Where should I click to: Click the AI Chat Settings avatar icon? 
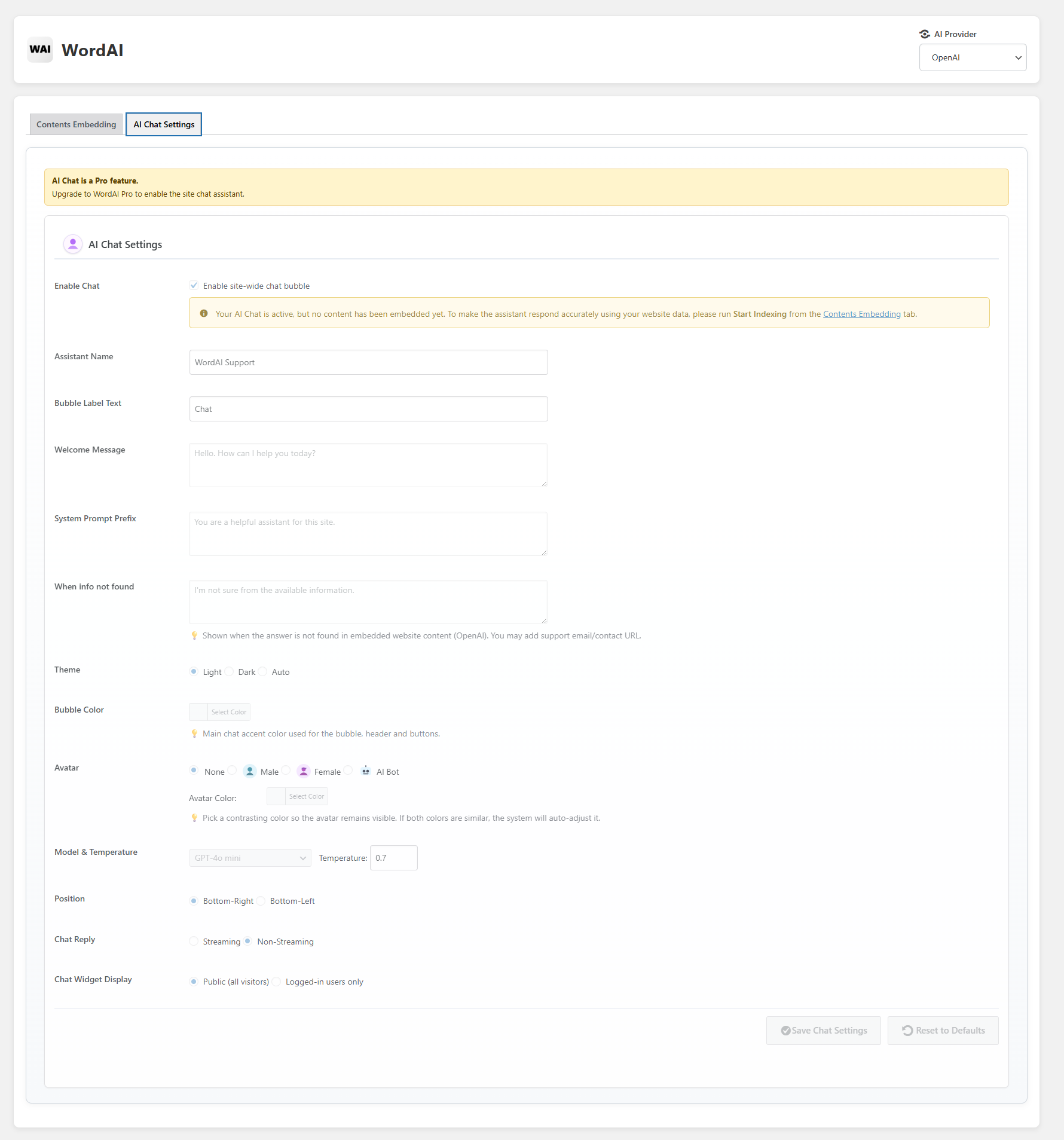(73, 244)
